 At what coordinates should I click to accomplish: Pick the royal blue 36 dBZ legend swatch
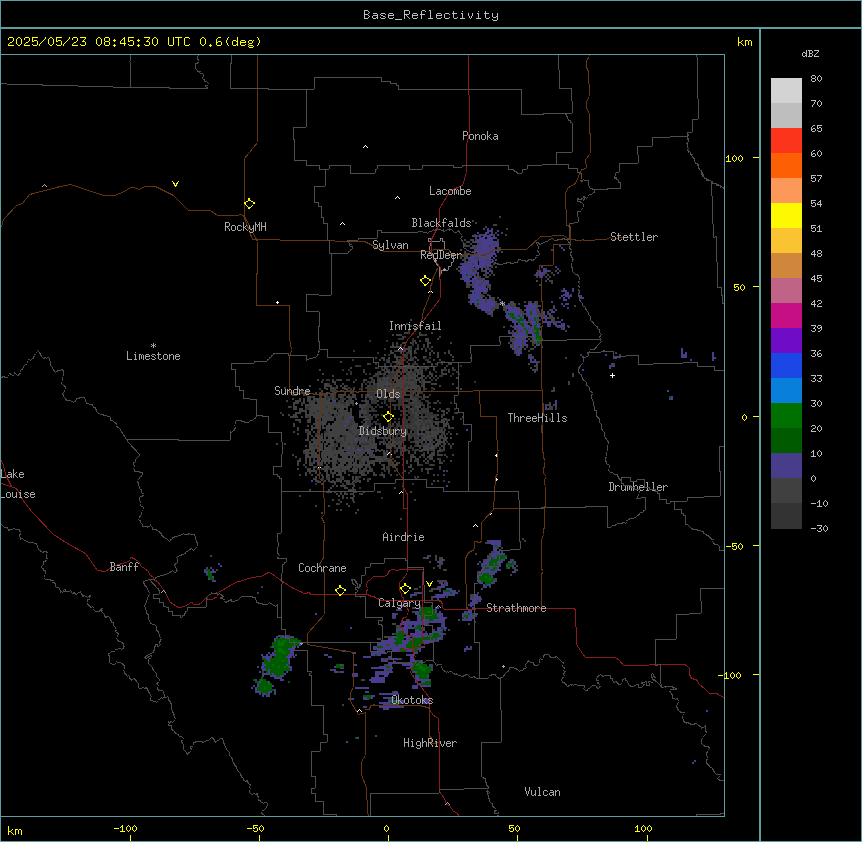tap(786, 365)
